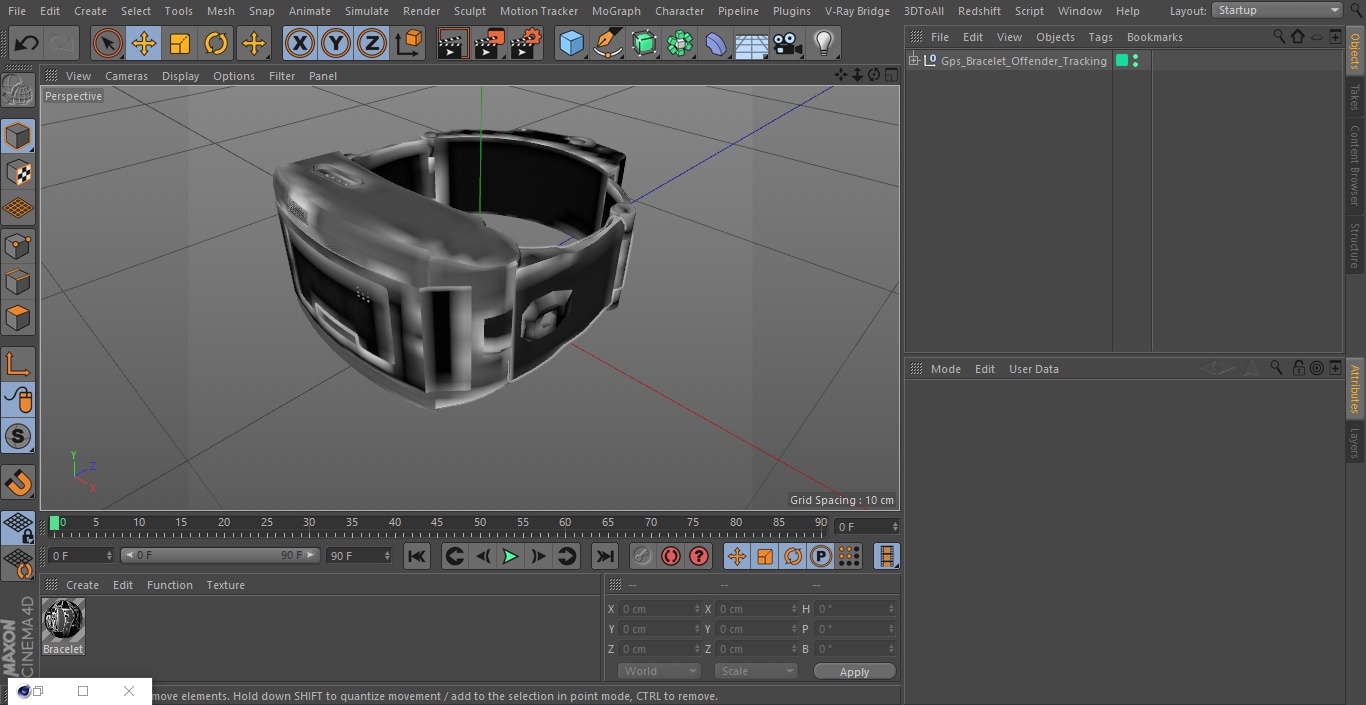1366x705 pixels.
Task: Open Edit Render Settings icon
Action: coord(526,43)
